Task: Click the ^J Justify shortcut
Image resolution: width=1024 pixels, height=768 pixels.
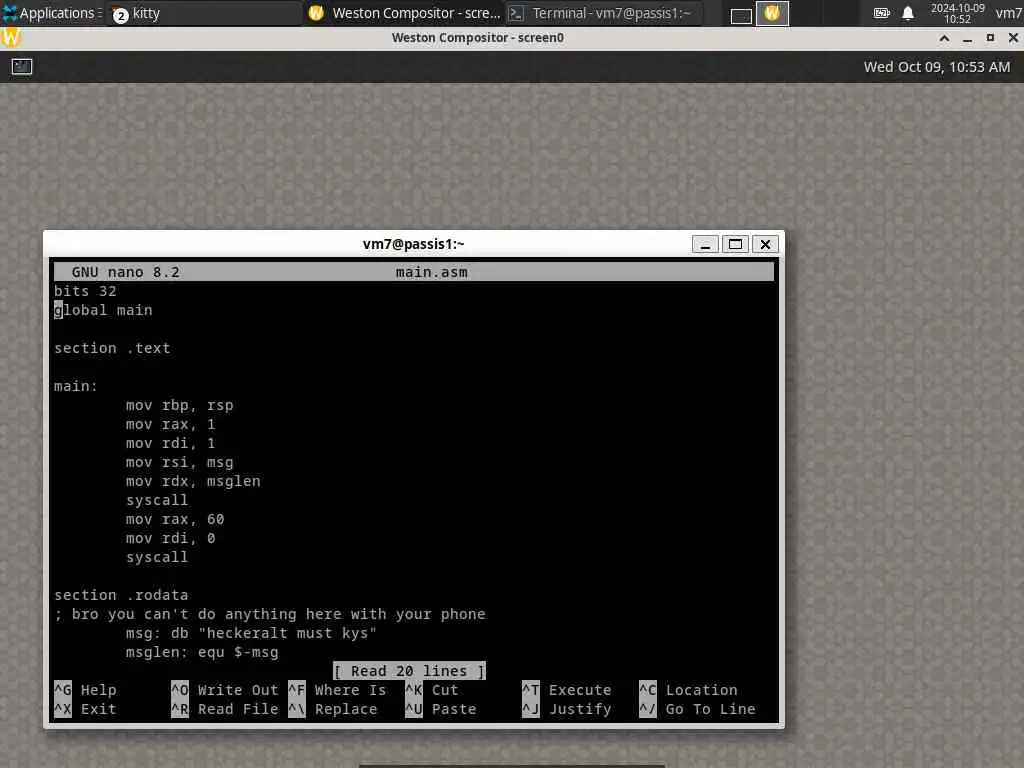Action: [x=567, y=709]
